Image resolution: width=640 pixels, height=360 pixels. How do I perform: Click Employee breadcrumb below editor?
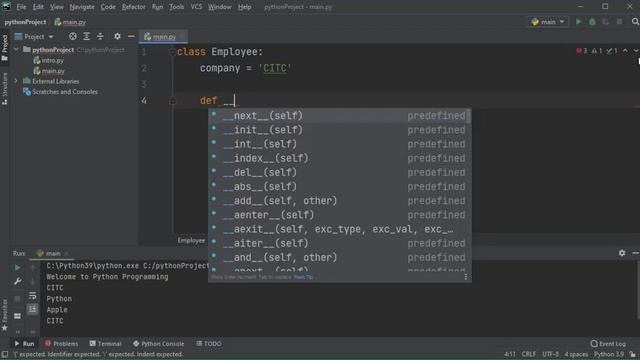coord(191,240)
